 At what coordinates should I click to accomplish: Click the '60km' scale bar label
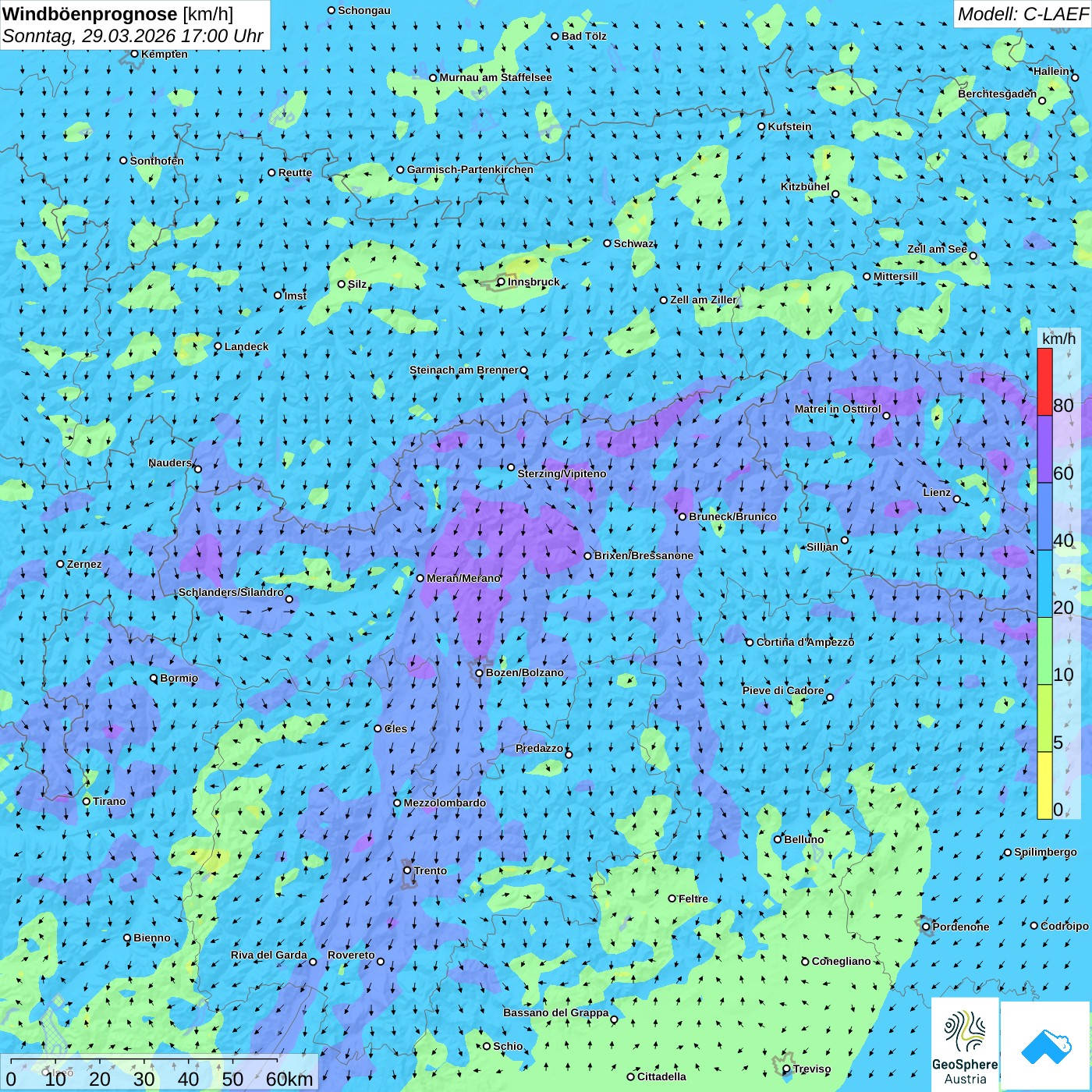point(289,1079)
